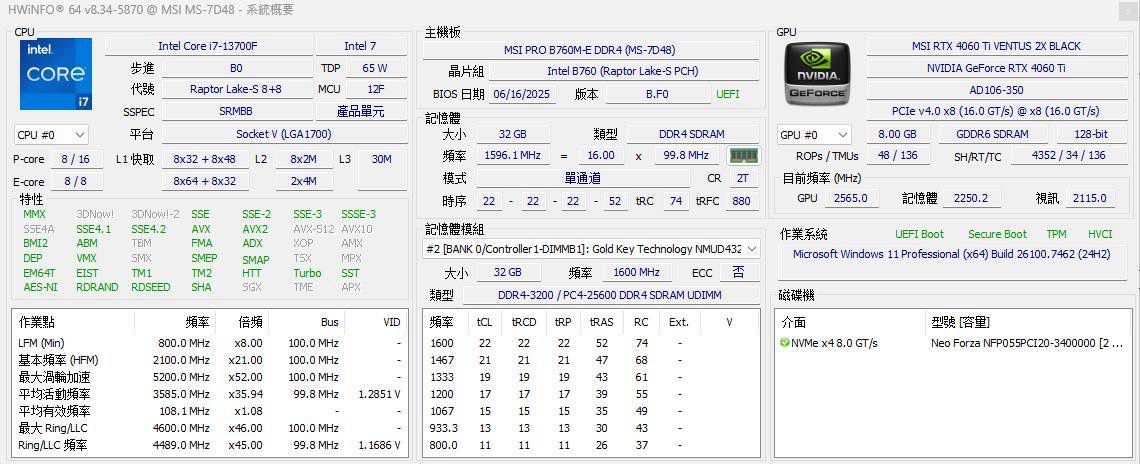Viewport: 1140px width, 464px height.
Task: Click the DDR4-3200 / PC4-25600 type field
Action: pos(610,295)
